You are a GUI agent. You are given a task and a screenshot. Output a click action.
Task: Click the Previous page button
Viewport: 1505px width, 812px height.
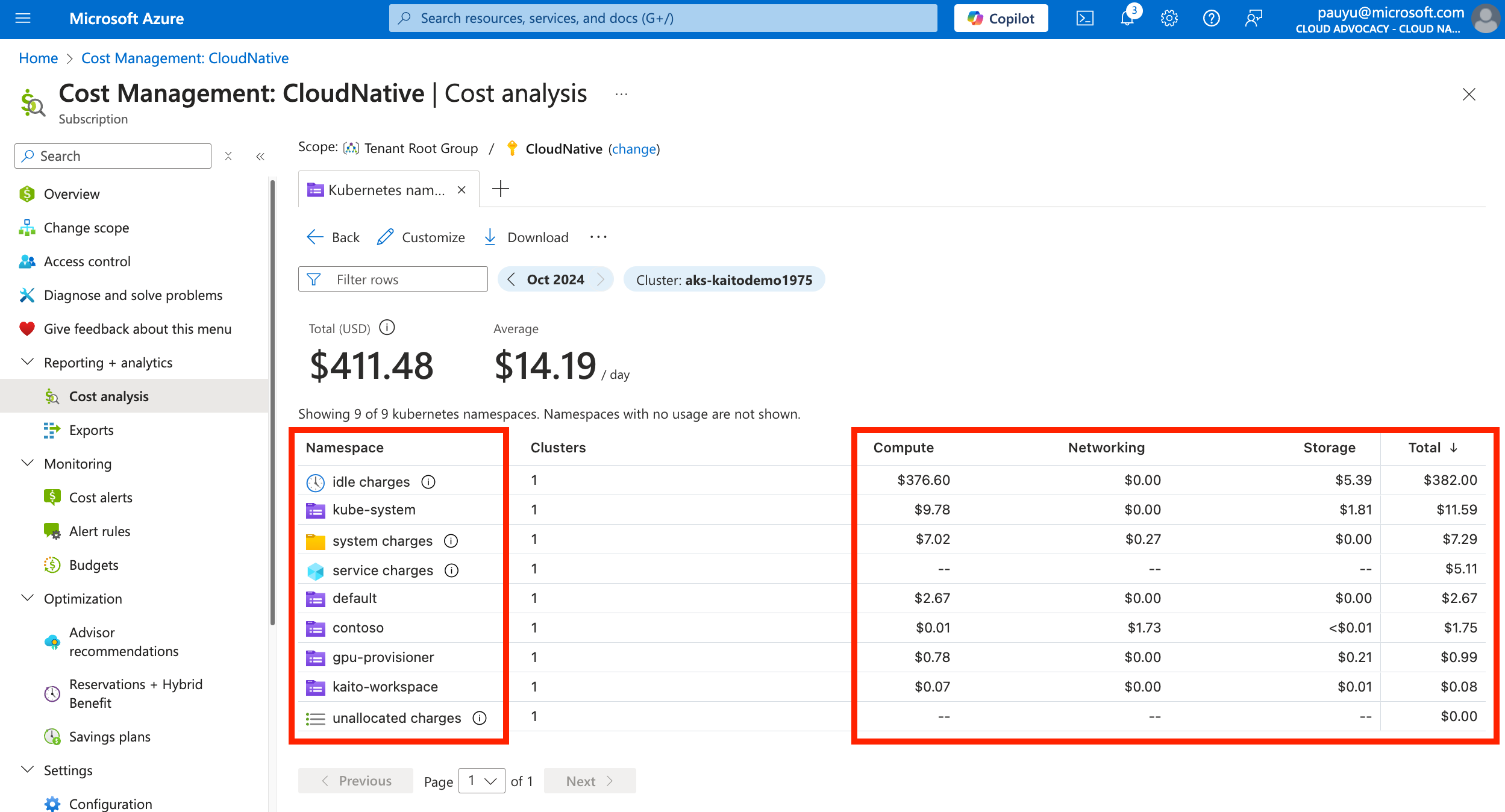pyautogui.click(x=355, y=781)
